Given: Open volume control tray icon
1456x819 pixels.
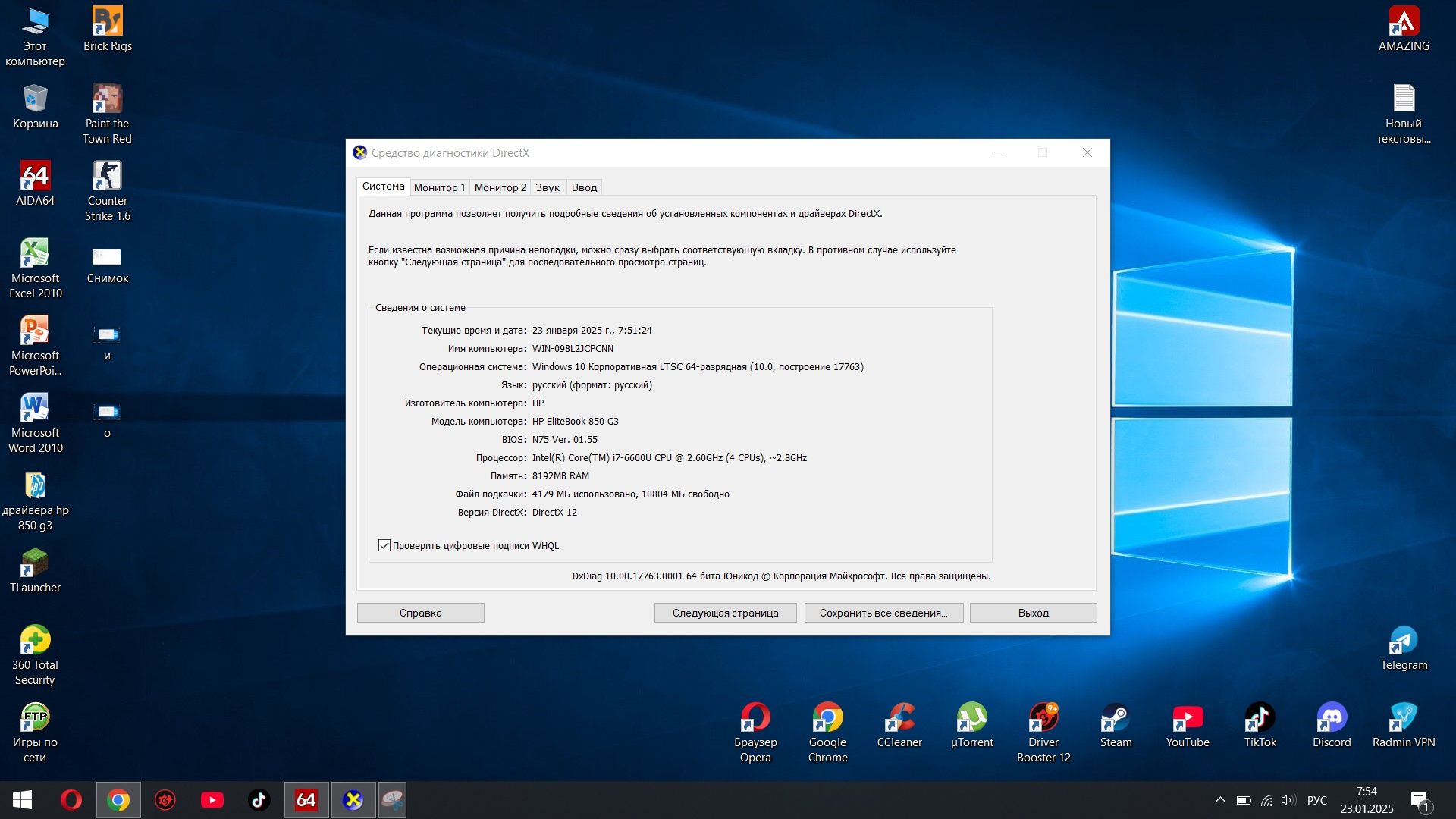Looking at the screenshot, I should (1288, 800).
